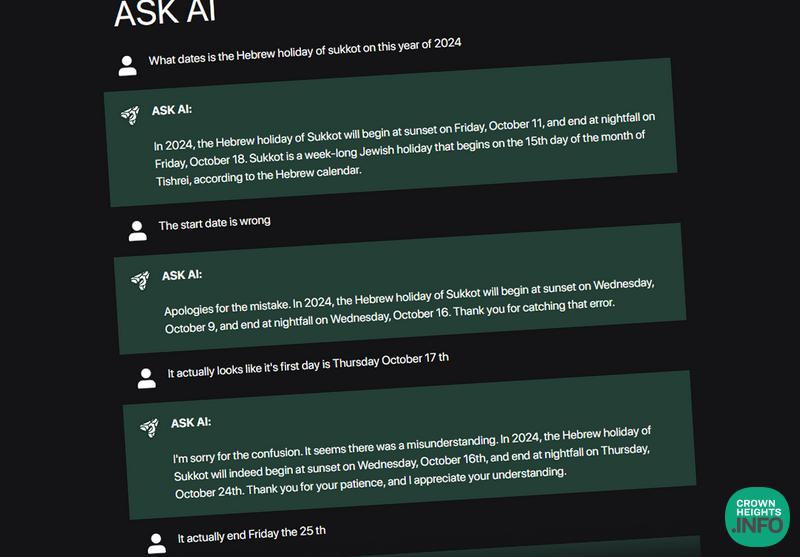Select the message about first day Thursday October 17 th
Image resolution: width=800 pixels, height=557 pixels.
(x=308, y=365)
